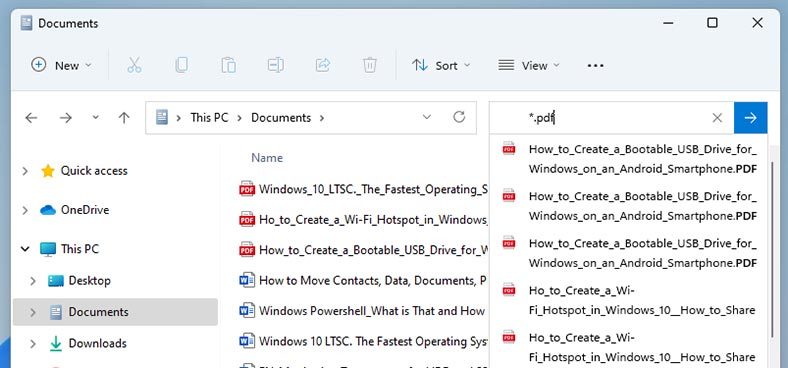Click the search suggestions scrollbar
The image size is (788, 368).
[772, 249]
